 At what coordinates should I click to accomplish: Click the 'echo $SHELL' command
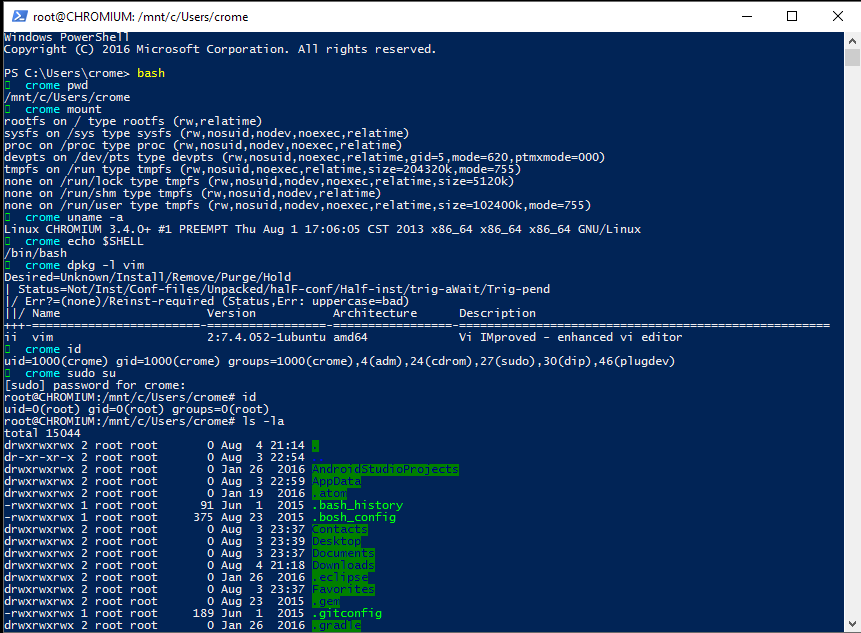(105, 241)
